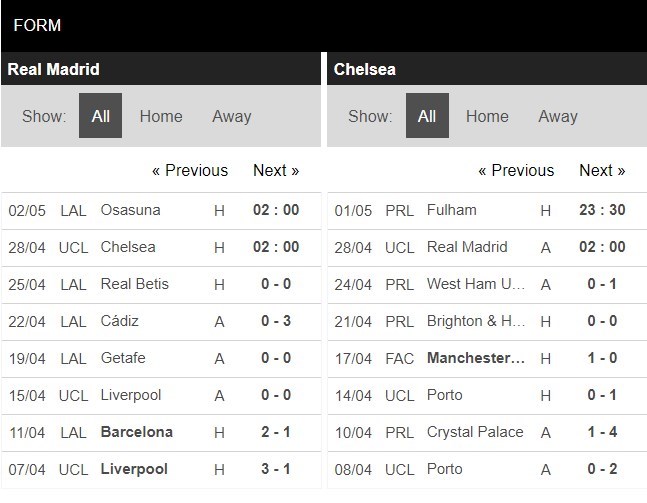Open Fulham match on 01/05

pos(452,210)
